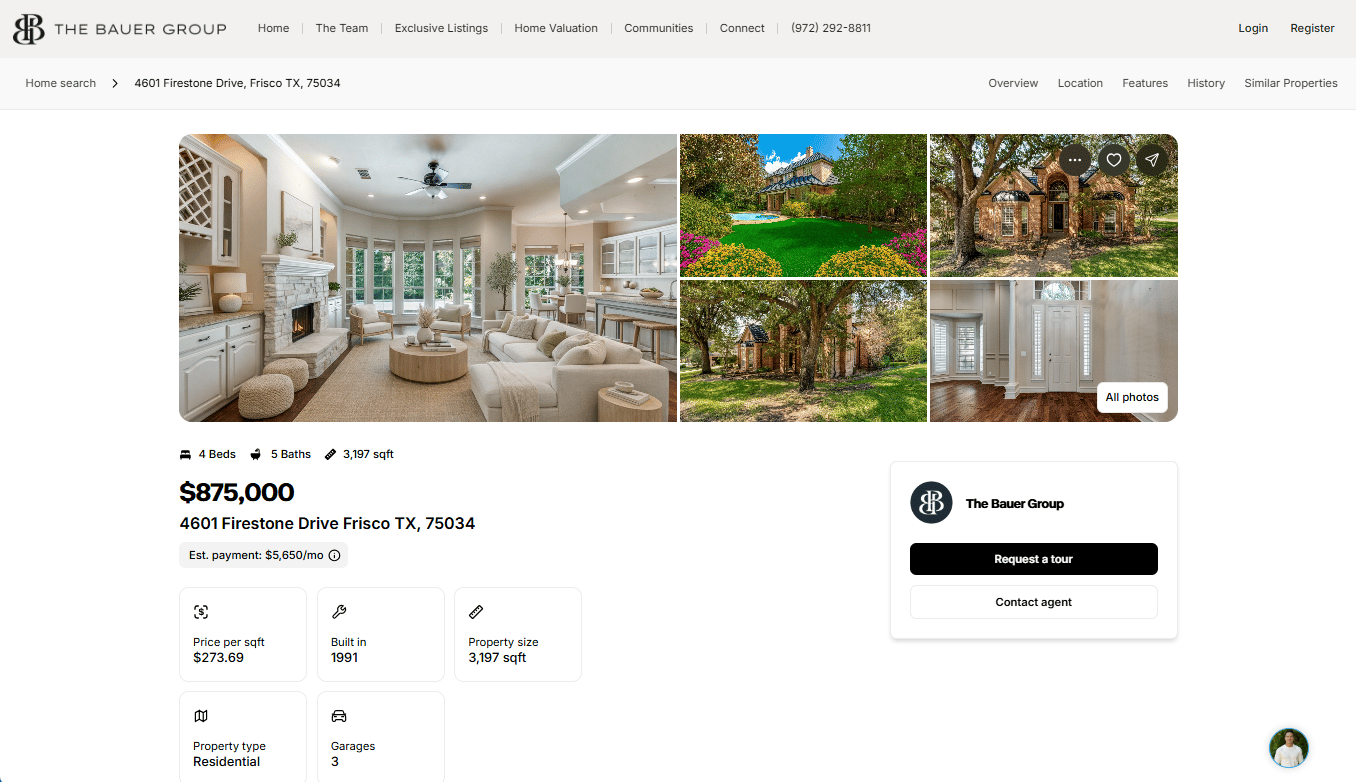Go to the Communities menu item
1356x782 pixels.
658,28
